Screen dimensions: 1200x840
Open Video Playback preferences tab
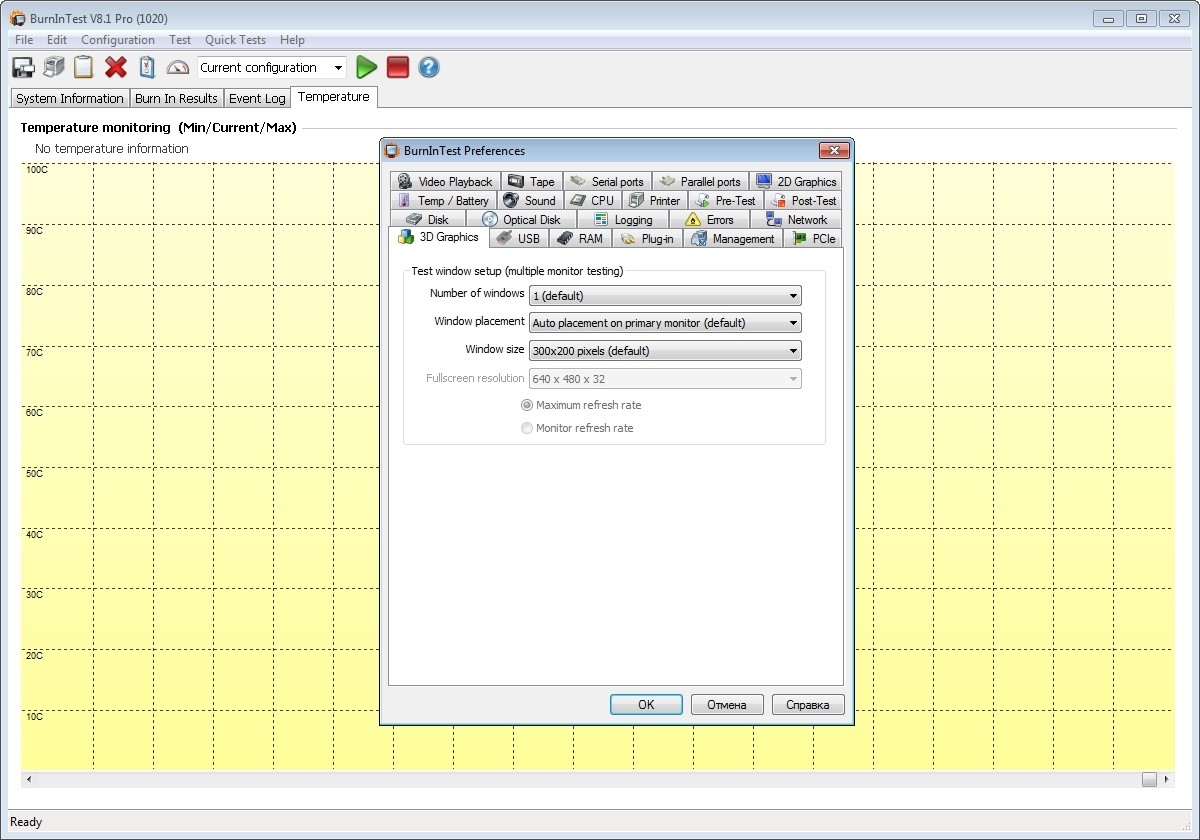pyautogui.click(x=444, y=181)
